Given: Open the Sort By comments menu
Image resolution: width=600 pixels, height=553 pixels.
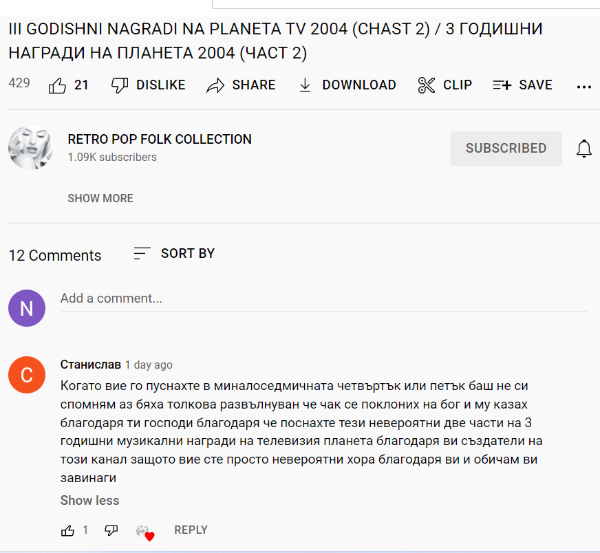Looking at the screenshot, I should coord(174,254).
